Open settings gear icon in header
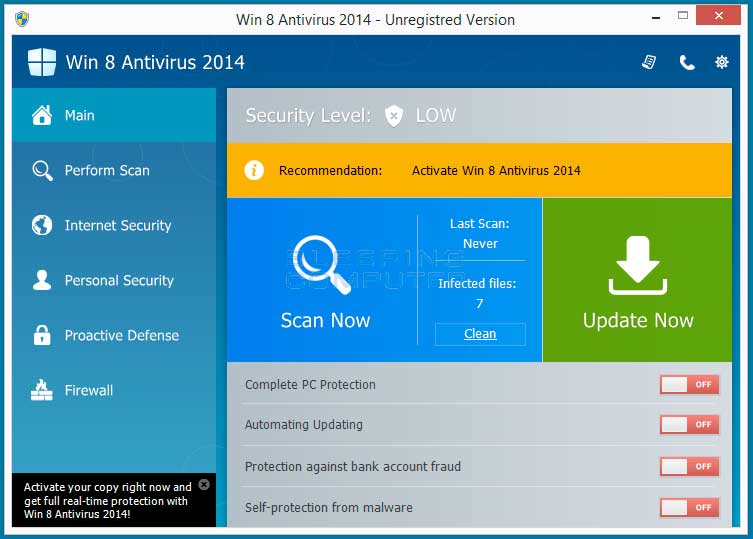 (721, 62)
